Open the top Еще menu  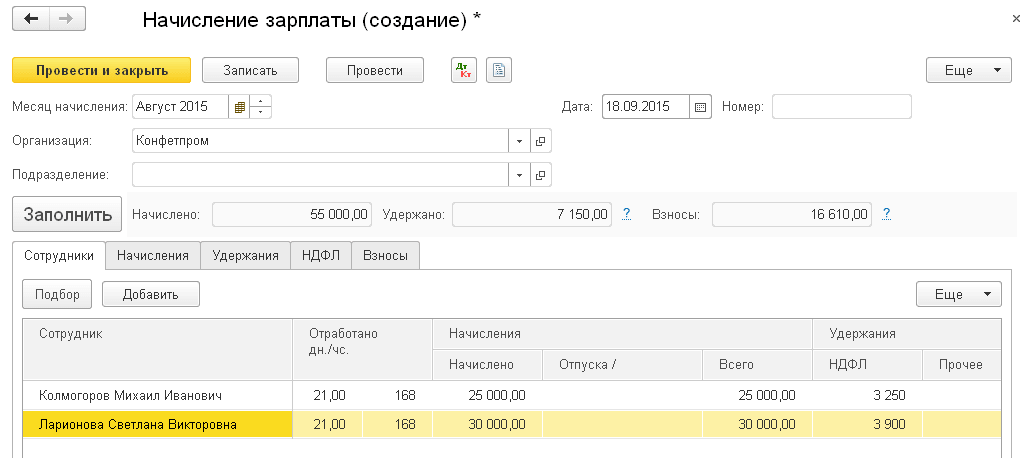[964, 70]
